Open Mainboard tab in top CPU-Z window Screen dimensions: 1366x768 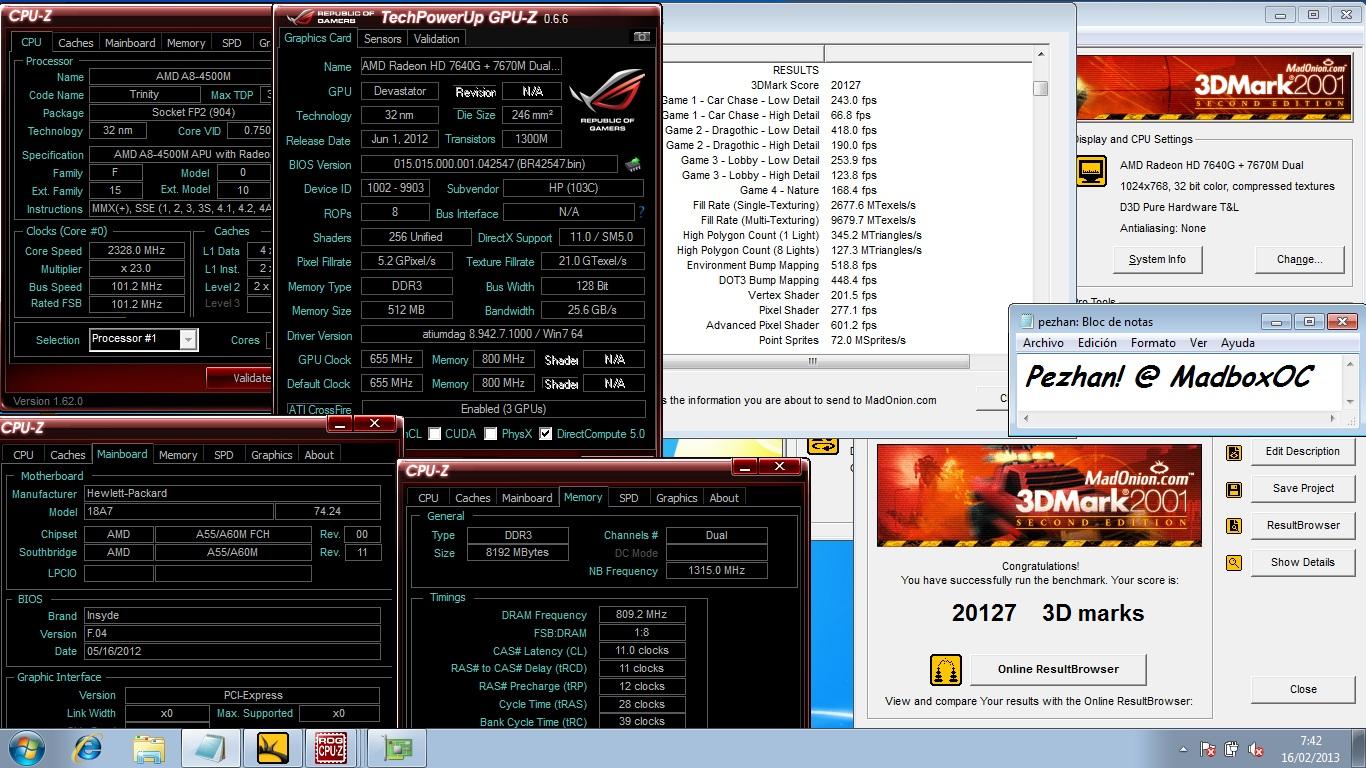click(130, 43)
